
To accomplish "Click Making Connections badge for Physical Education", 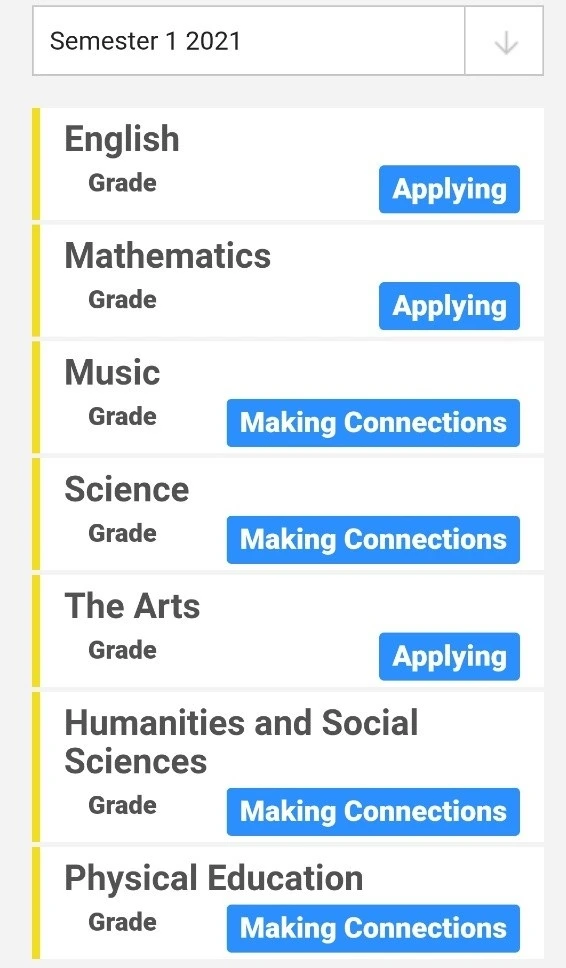I will (x=373, y=928).
